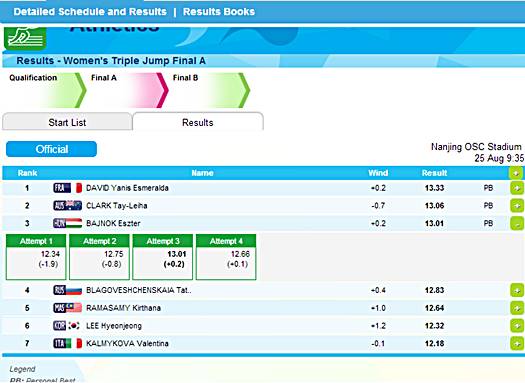Click the Attempt 1 box showing 12.34
Viewport: 525px width, 383px height.
tap(36, 257)
